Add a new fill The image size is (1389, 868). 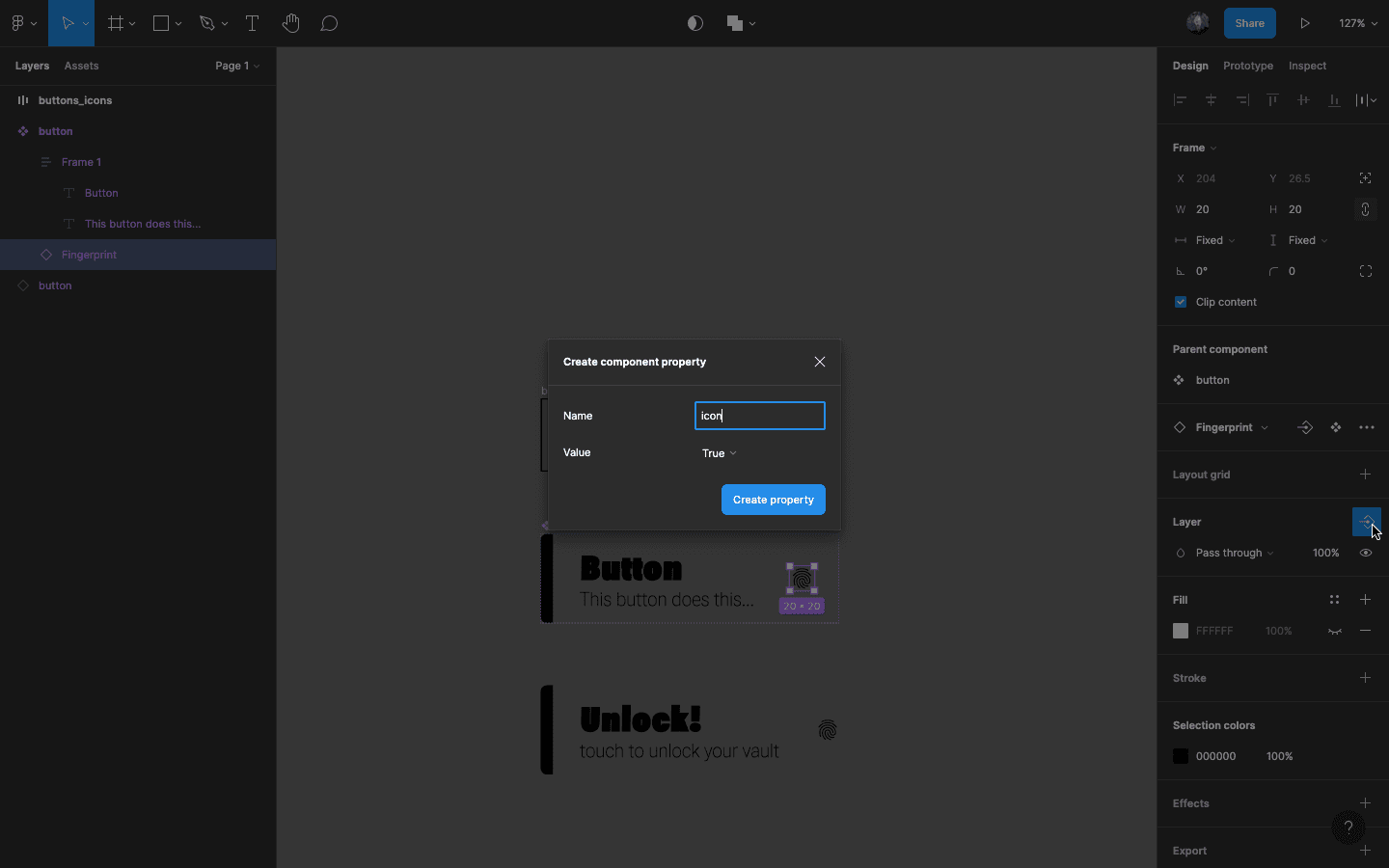tap(1365, 600)
